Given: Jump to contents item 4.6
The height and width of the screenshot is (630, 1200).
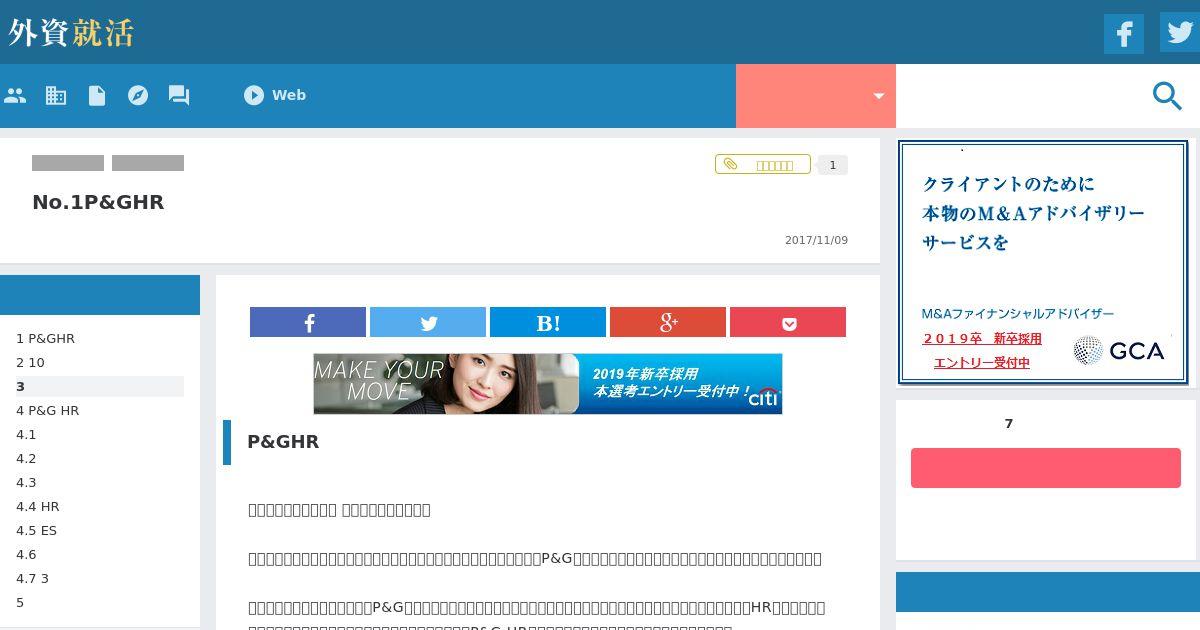Looking at the screenshot, I should point(26,554).
